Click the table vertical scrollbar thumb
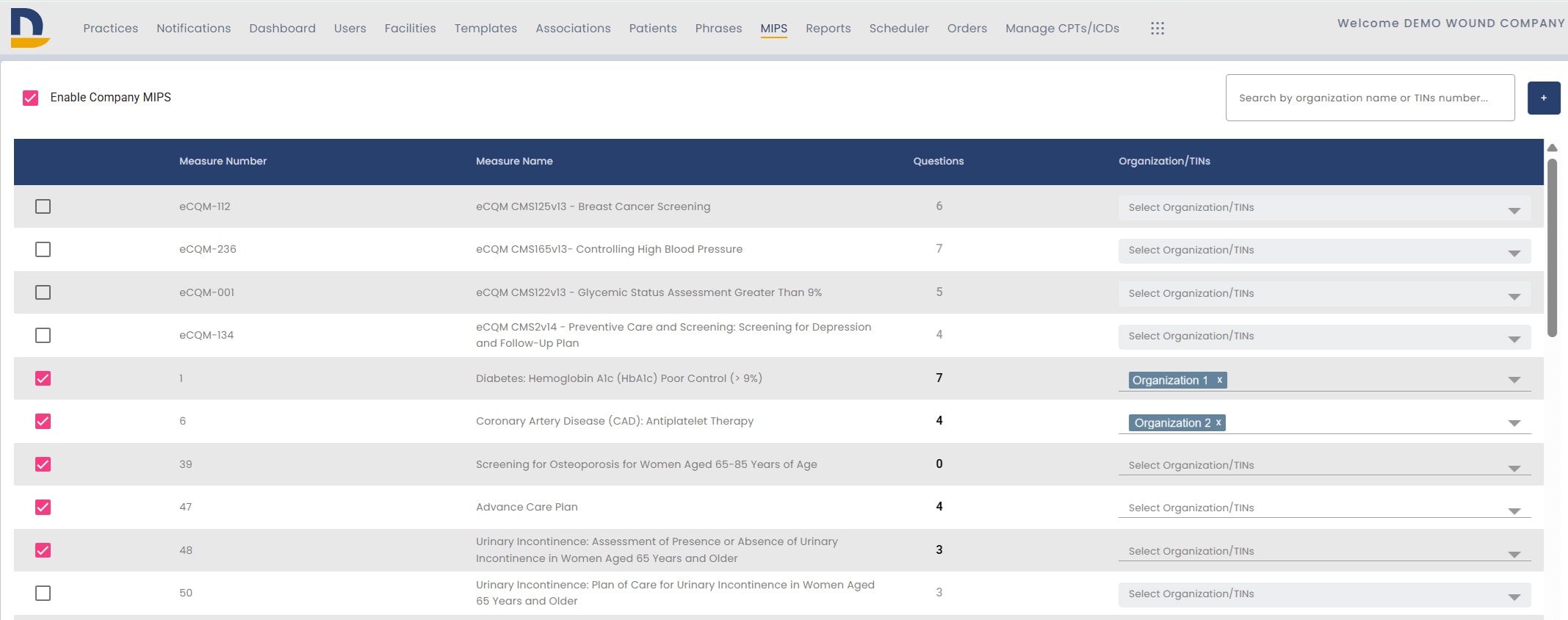Image resolution: width=1568 pixels, height=620 pixels. pos(1552,248)
